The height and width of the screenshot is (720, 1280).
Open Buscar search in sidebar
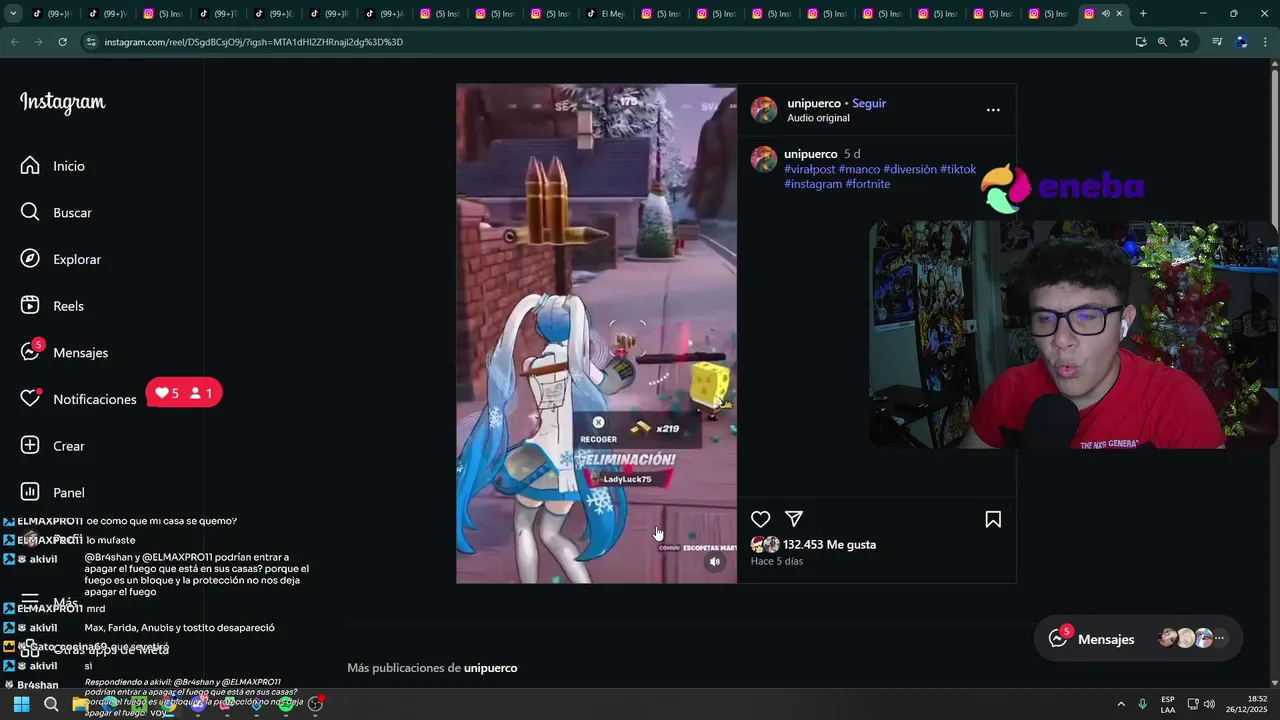(72, 213)
